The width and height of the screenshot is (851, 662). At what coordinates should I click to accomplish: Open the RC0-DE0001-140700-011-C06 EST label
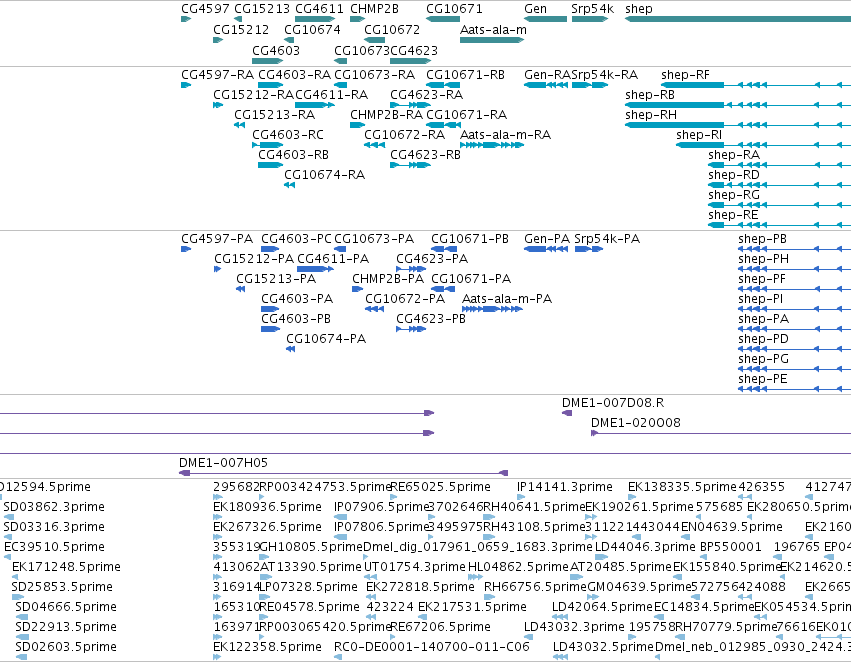[x=431, y=647]
